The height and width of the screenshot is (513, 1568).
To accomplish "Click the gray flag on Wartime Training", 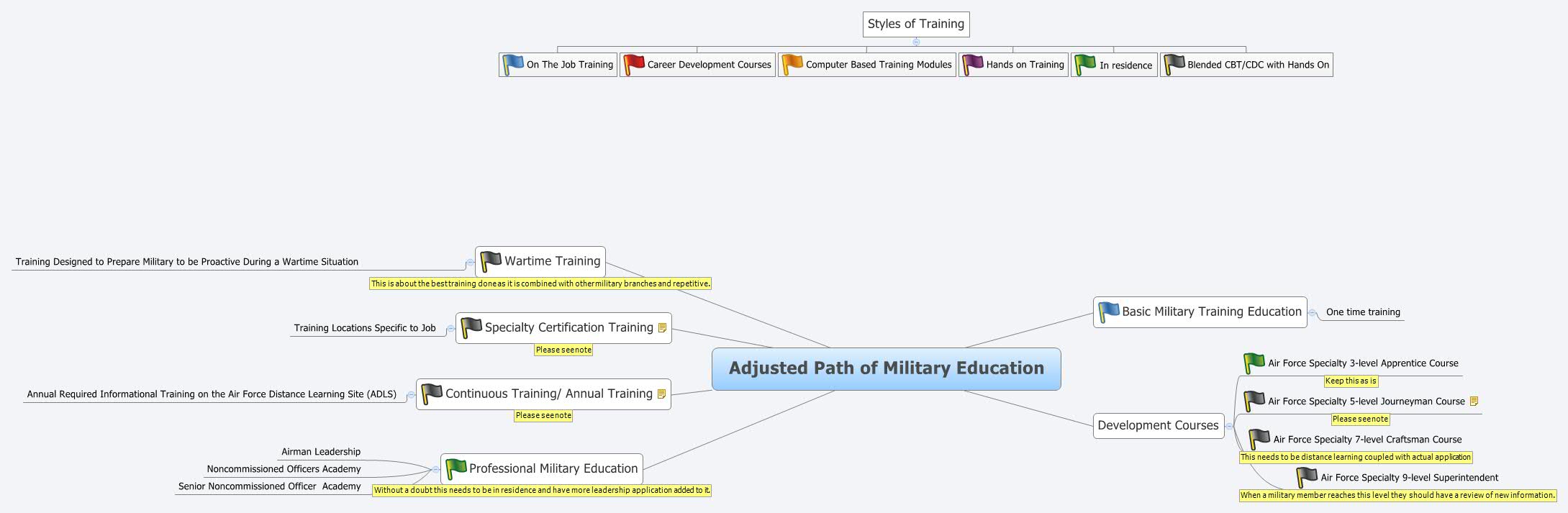I will coord(491,261).
